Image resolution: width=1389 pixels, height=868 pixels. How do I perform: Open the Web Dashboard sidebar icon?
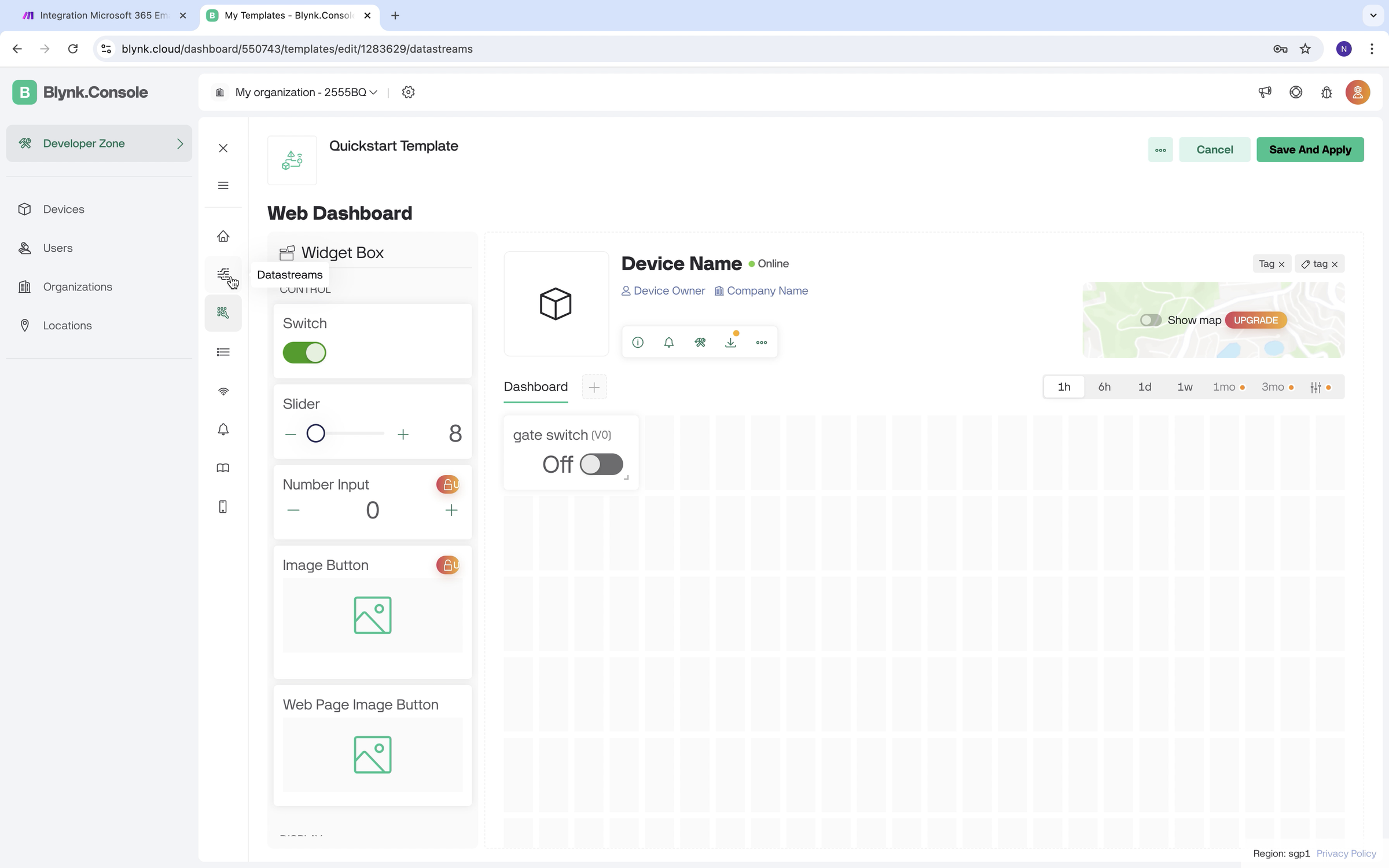coord(223,313)
